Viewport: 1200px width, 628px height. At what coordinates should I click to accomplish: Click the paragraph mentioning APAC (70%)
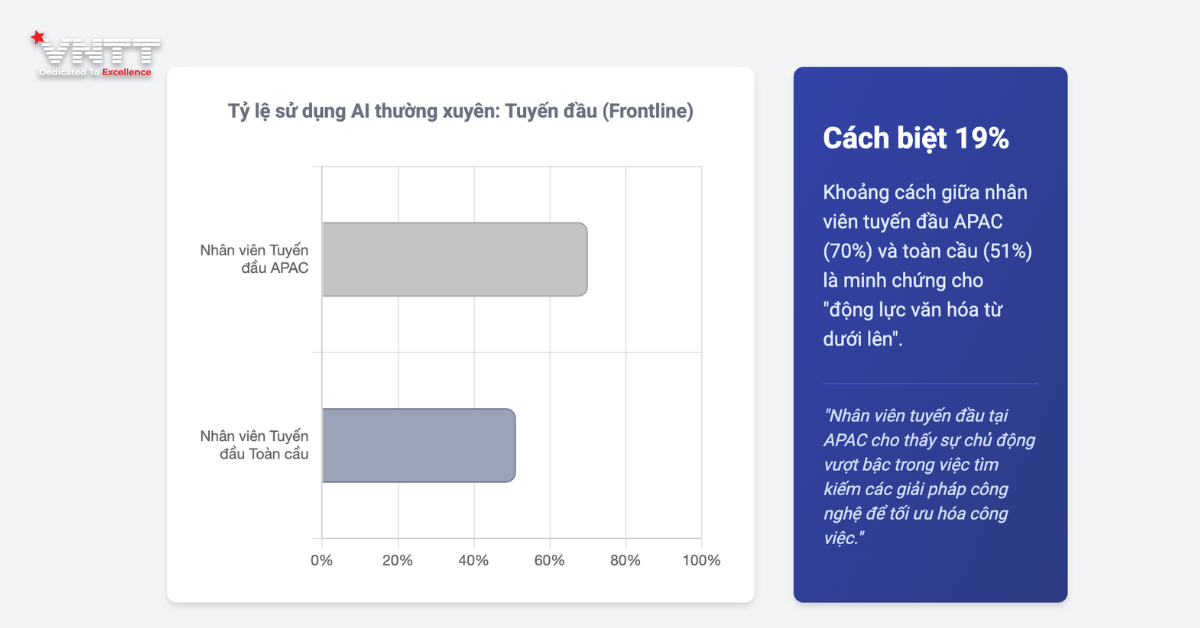coord(927,265)
